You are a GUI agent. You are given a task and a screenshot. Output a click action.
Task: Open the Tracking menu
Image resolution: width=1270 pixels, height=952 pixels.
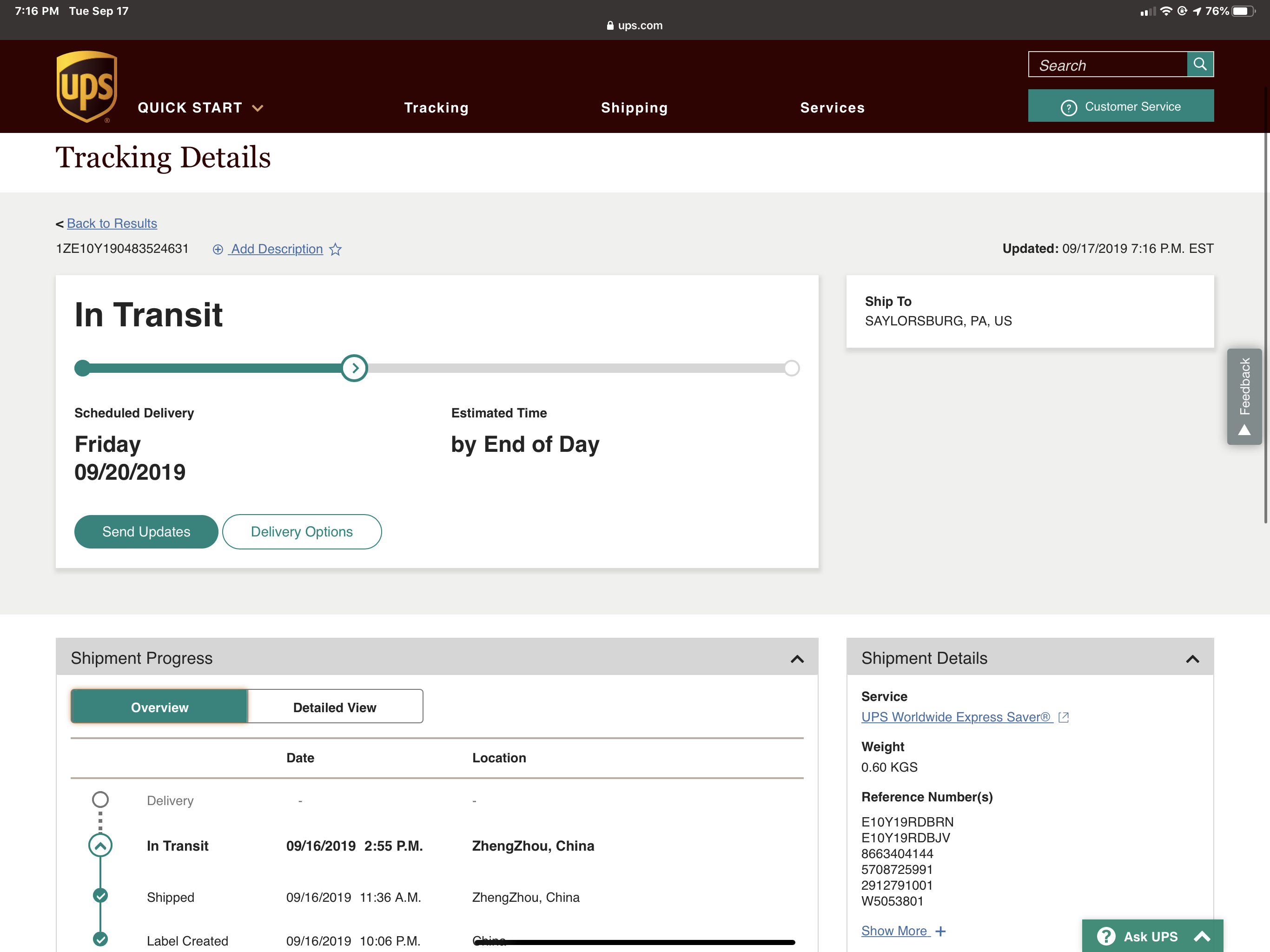(437, 108)
